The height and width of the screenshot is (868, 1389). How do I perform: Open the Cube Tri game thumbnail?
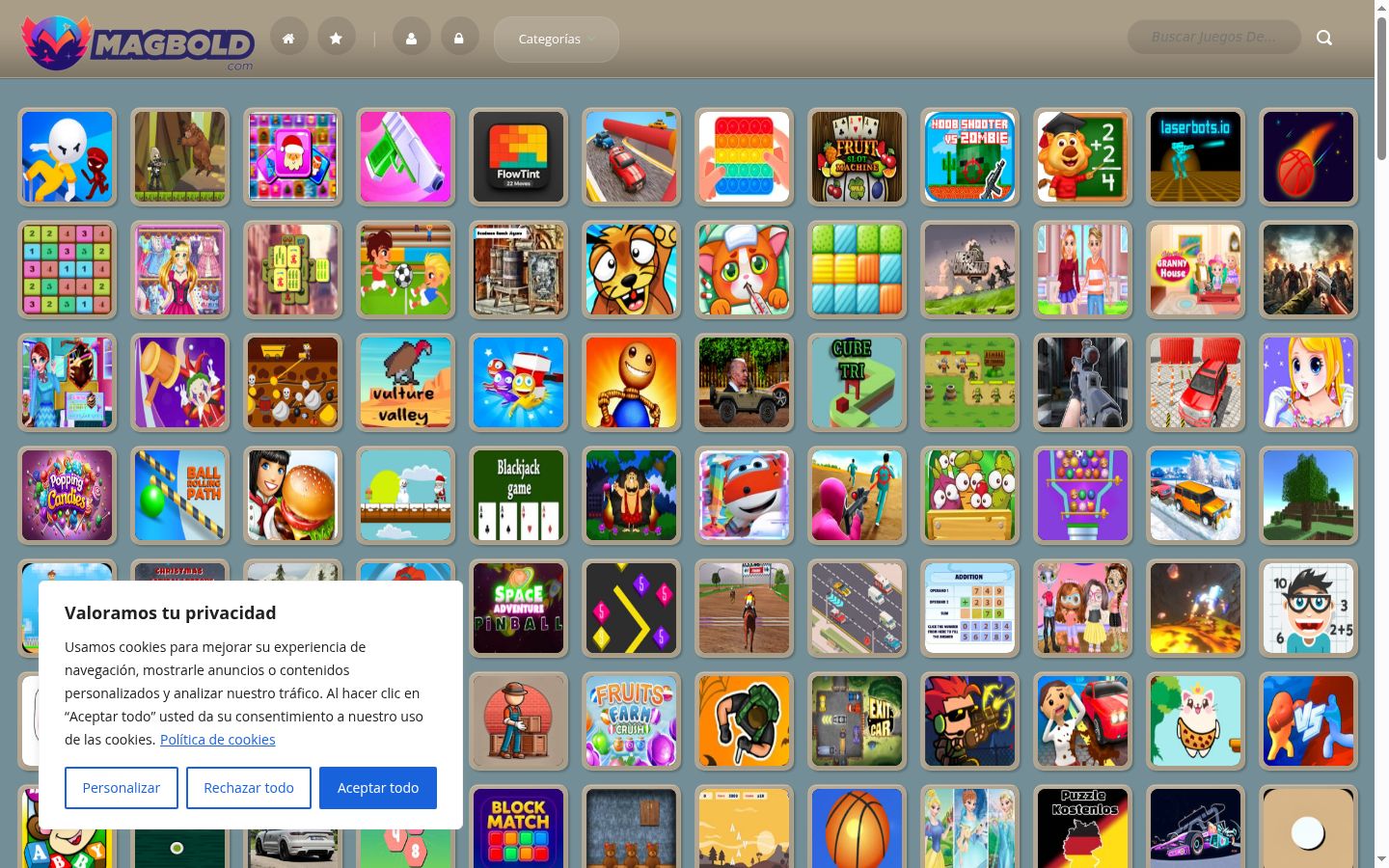[x=858, y=382]
